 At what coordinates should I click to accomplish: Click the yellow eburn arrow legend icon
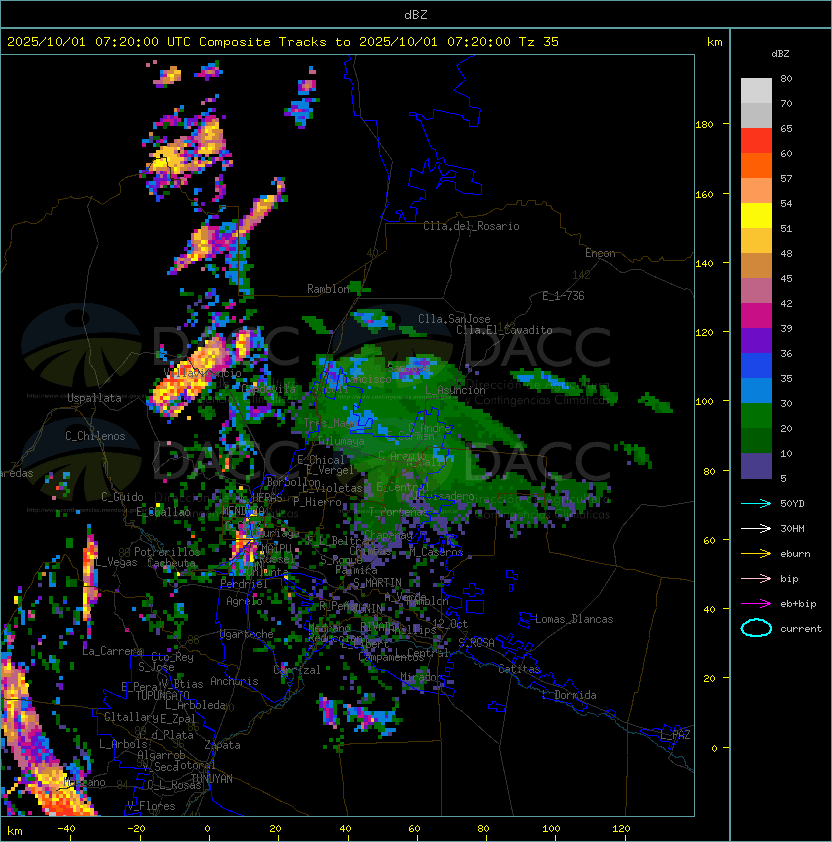[756, 554]
